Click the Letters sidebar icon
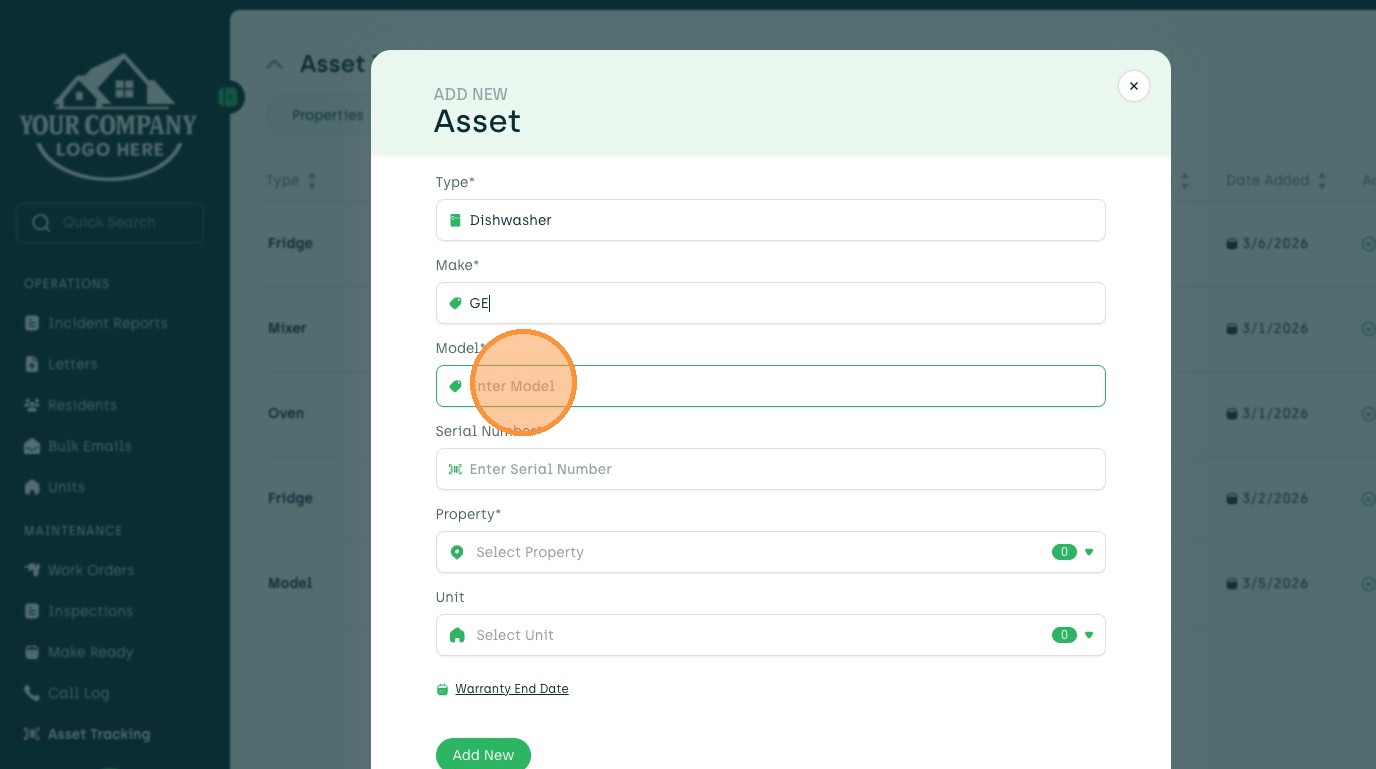Image resolution: width=1376 pixels, height=769 pixels. point(32,364)
